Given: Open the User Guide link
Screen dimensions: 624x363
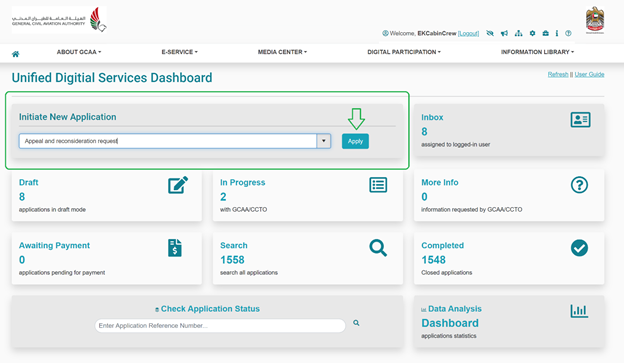Looking at the screenshot, I should [589, 74].
